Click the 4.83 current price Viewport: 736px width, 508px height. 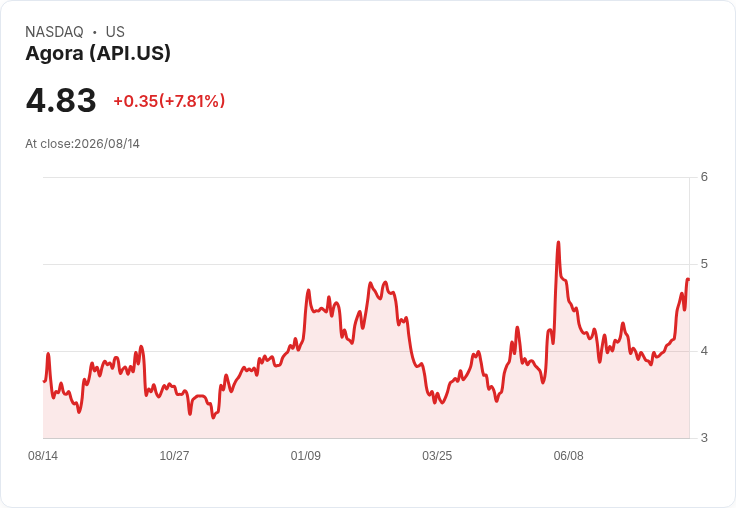(x=61, y=100)
